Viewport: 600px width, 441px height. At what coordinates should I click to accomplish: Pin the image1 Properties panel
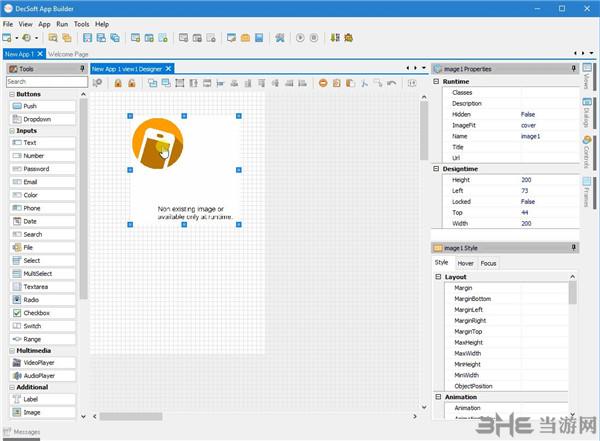coord(573,69)
